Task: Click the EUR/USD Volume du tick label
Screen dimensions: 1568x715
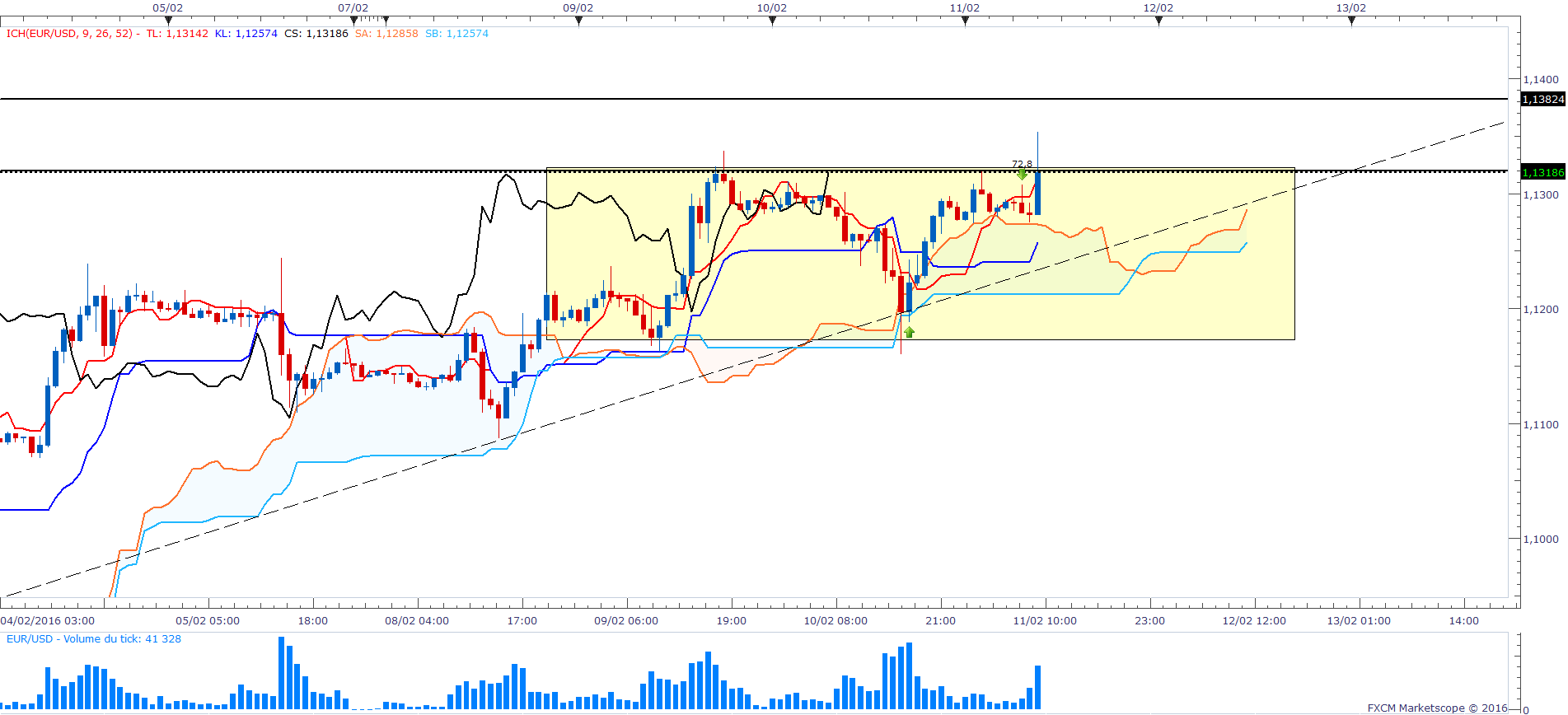Action: coord(93,639)
